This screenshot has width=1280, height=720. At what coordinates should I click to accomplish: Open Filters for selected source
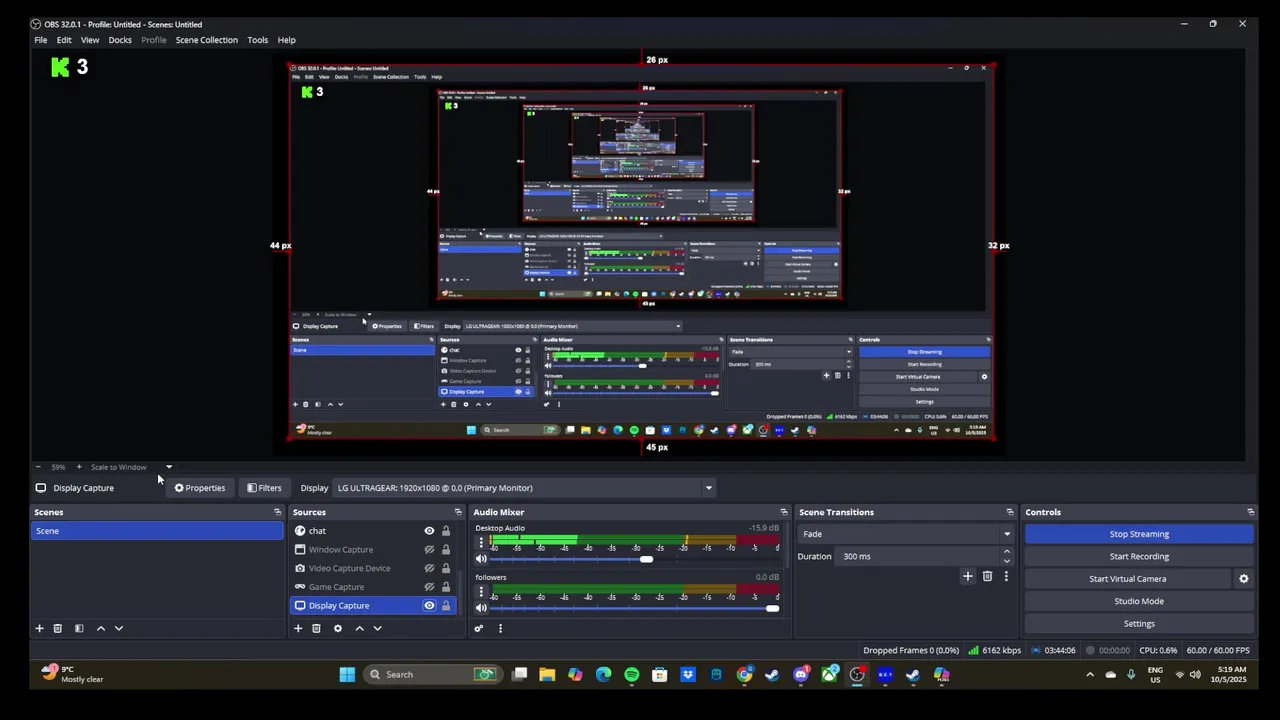264,488
